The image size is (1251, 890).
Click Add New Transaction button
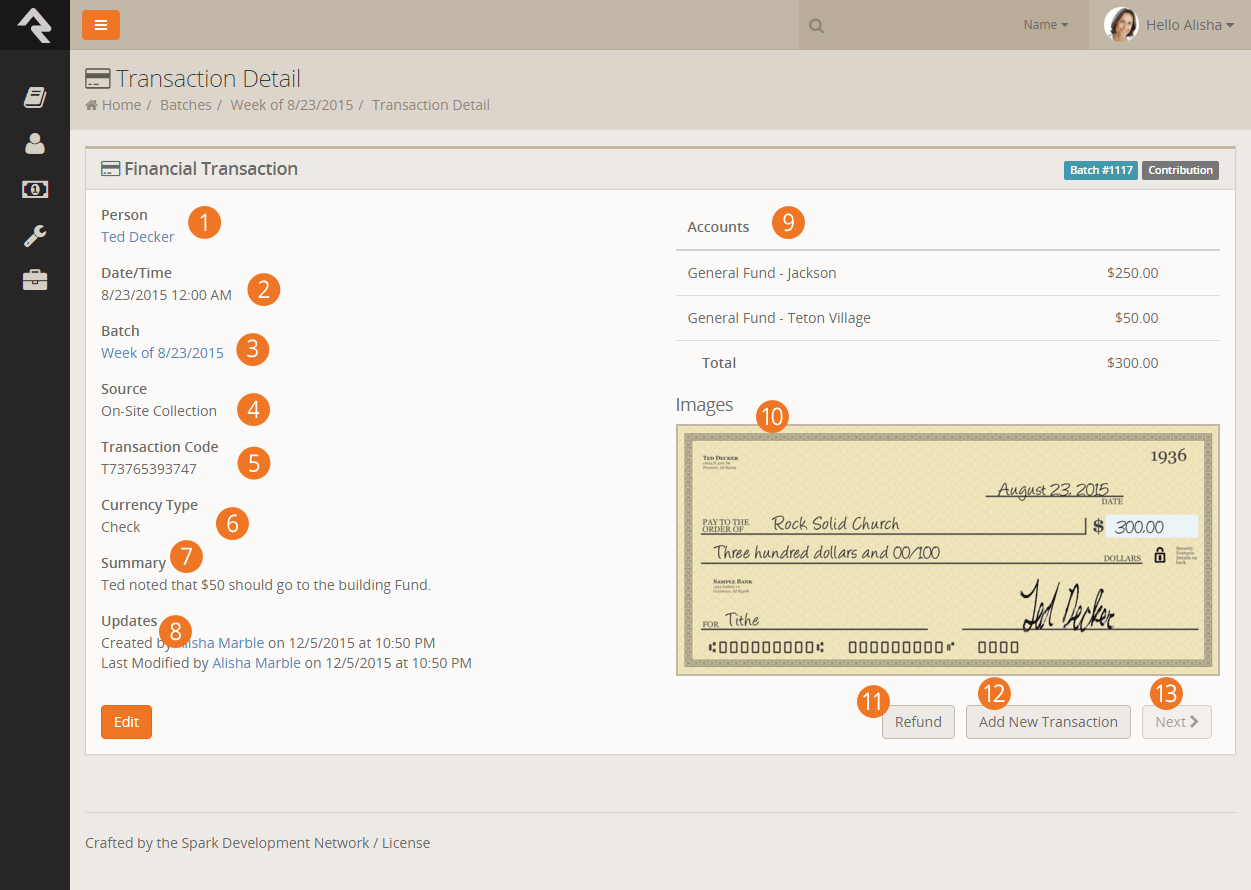(1048, 722)
